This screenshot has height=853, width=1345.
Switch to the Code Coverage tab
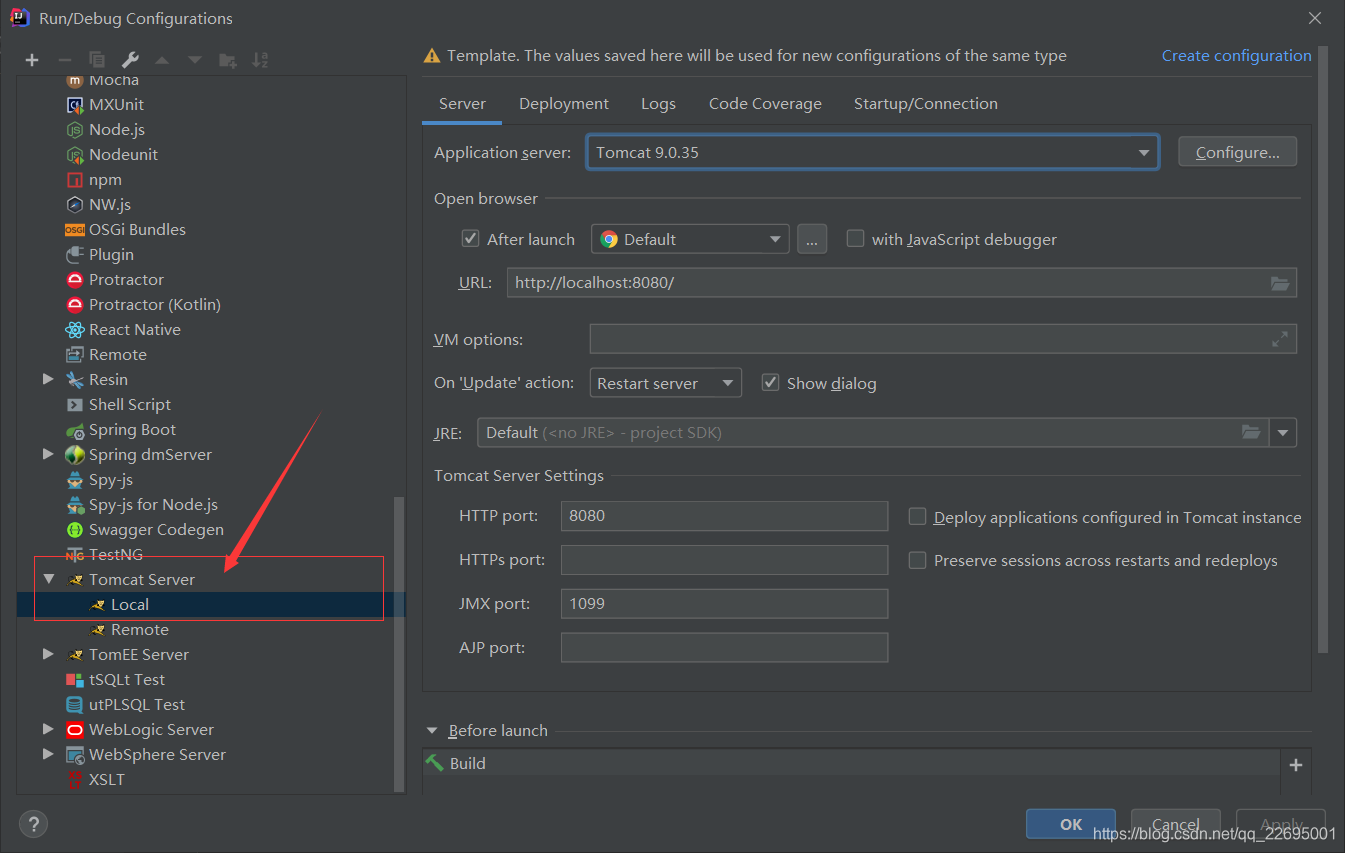click(x=765, y=103)
